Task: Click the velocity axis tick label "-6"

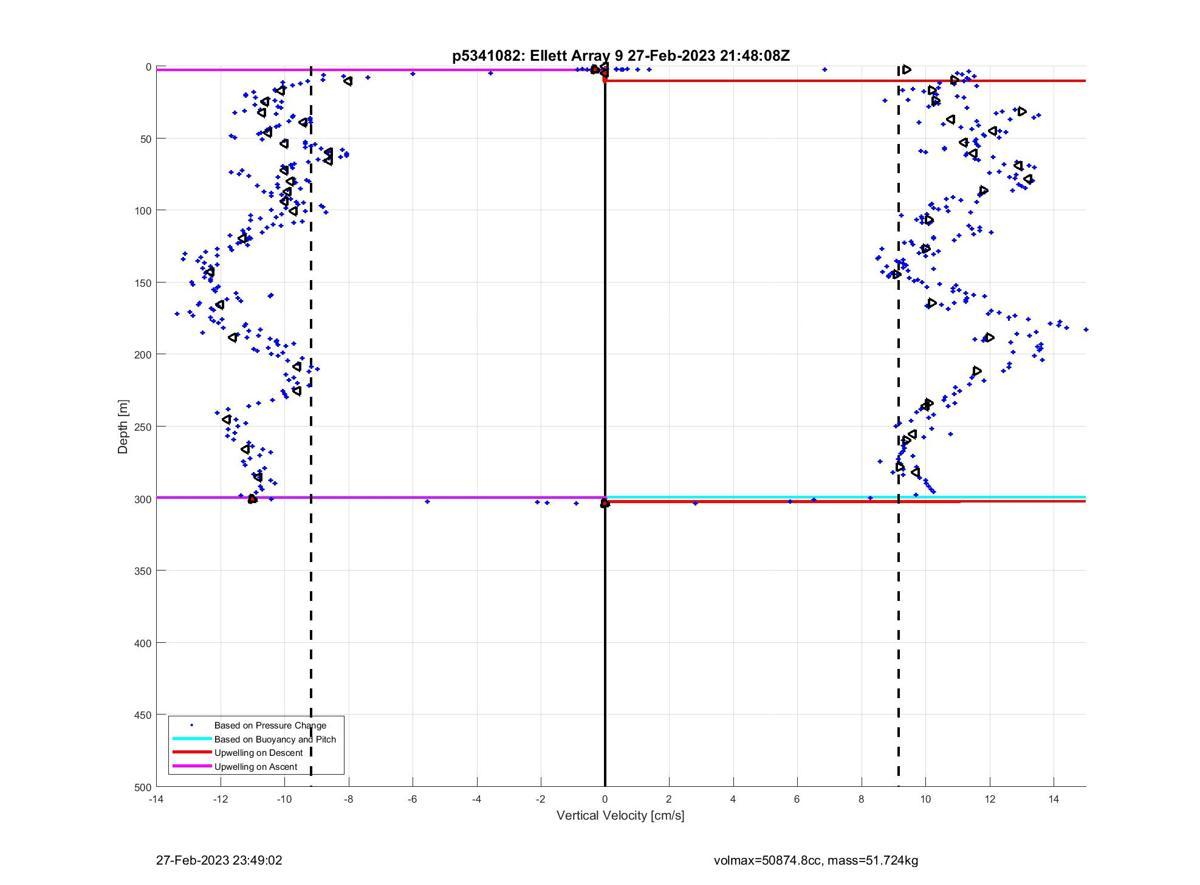Action: [x=412, y=799]
